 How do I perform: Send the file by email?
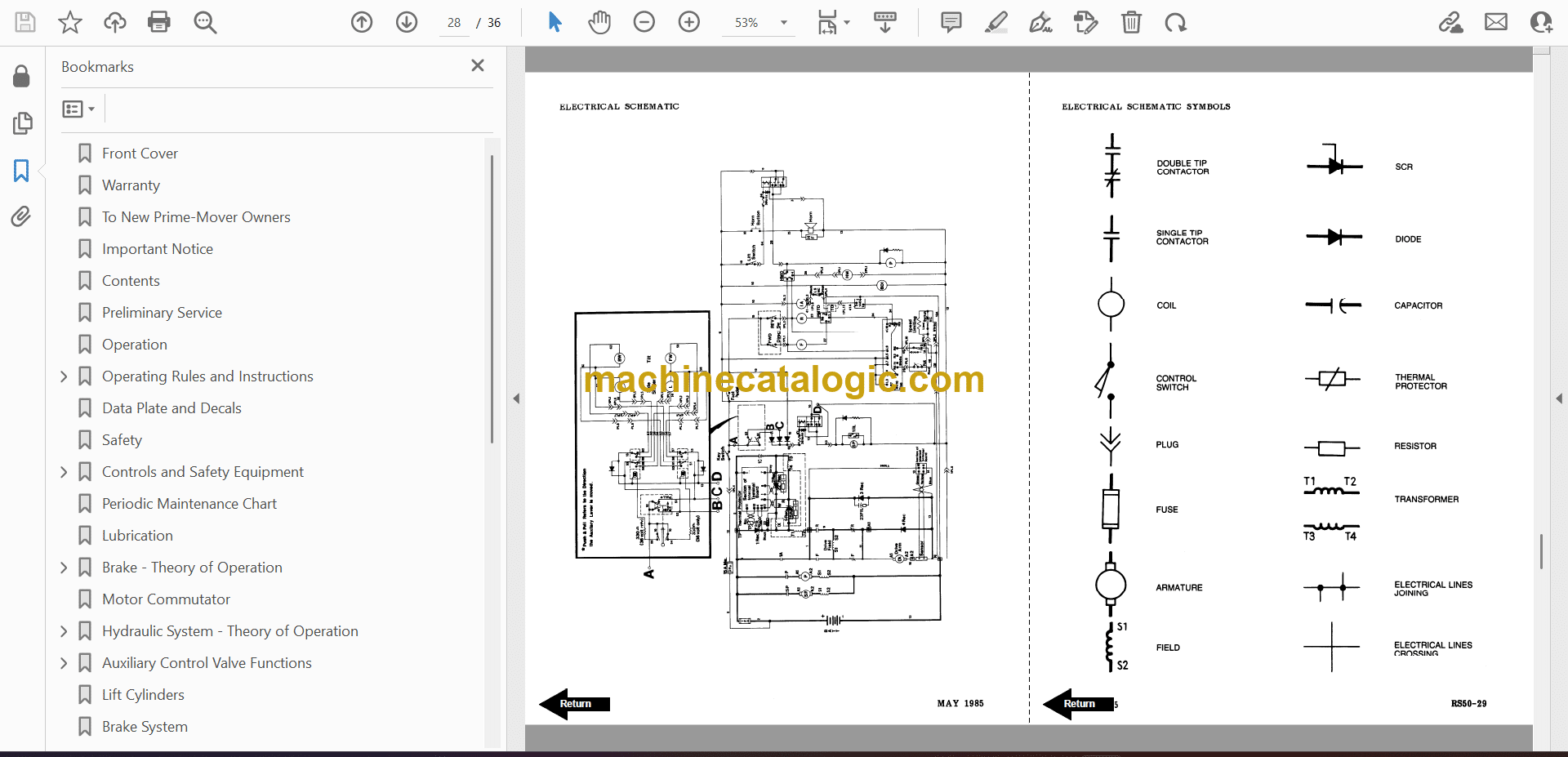coord(1496,22)
